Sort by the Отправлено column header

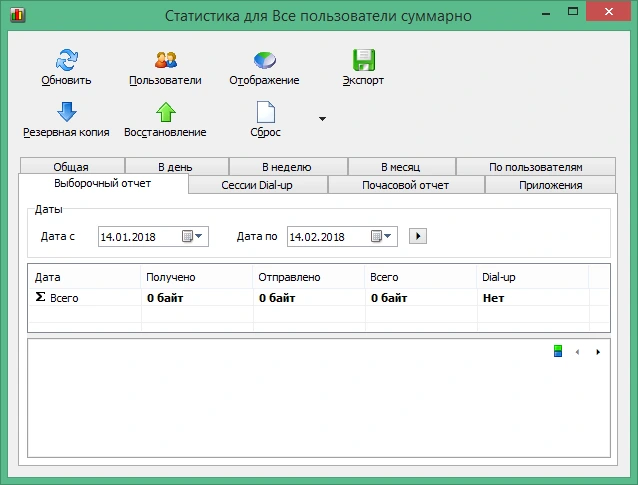tap(308, 277)
